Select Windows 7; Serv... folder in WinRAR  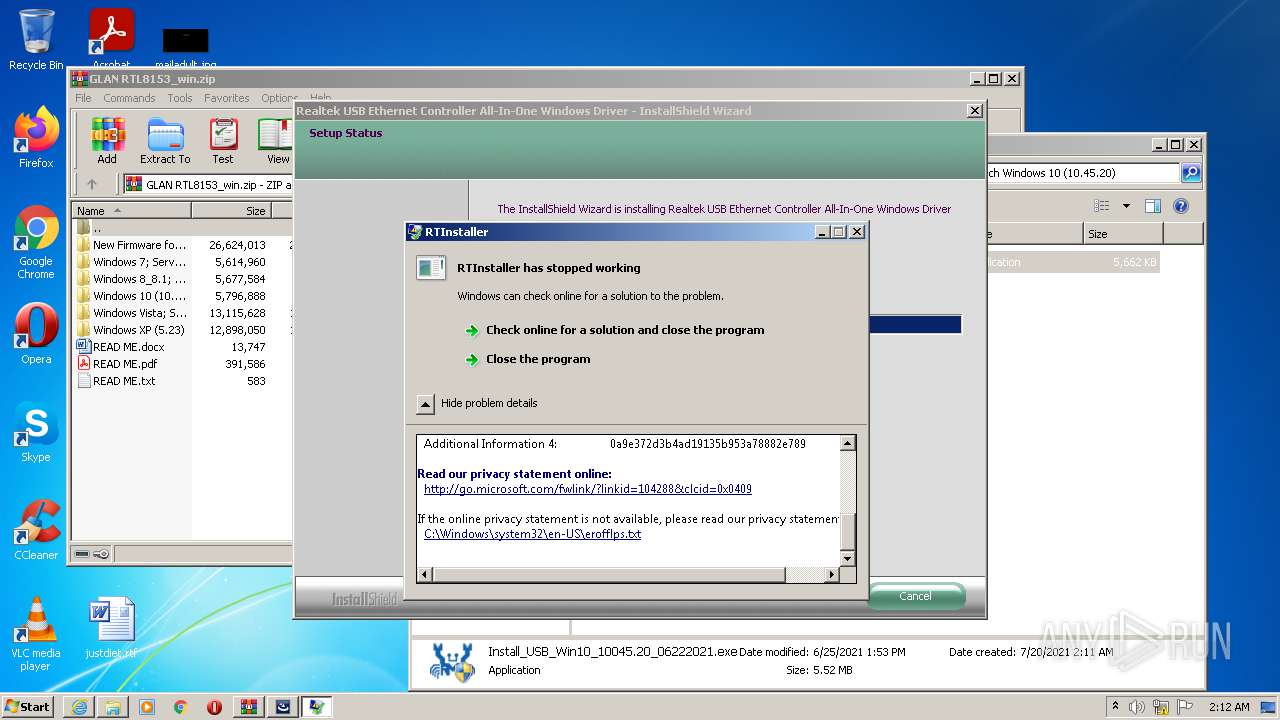coord(133,262)
